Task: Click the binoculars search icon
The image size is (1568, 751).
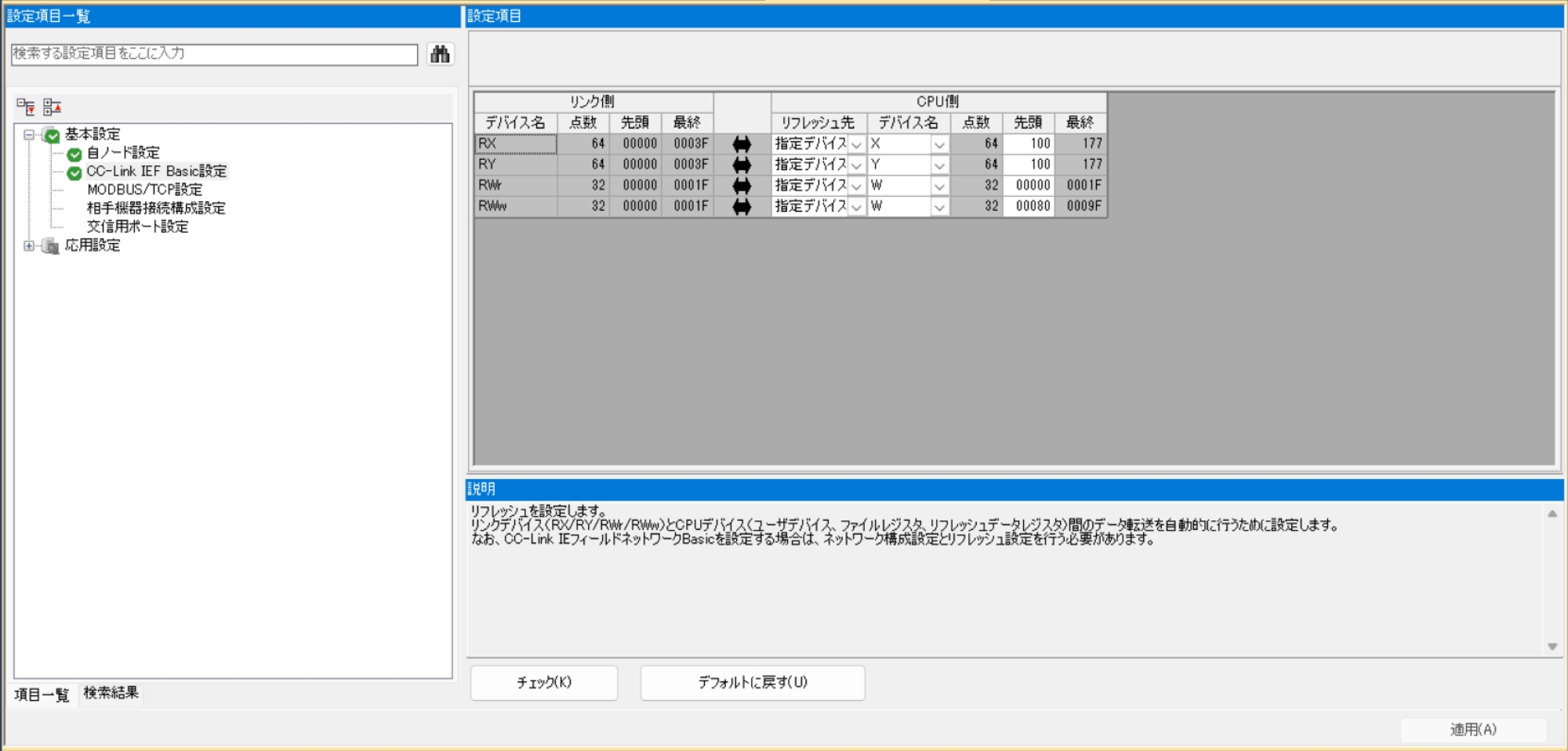Action: click(x=440, y=55)
